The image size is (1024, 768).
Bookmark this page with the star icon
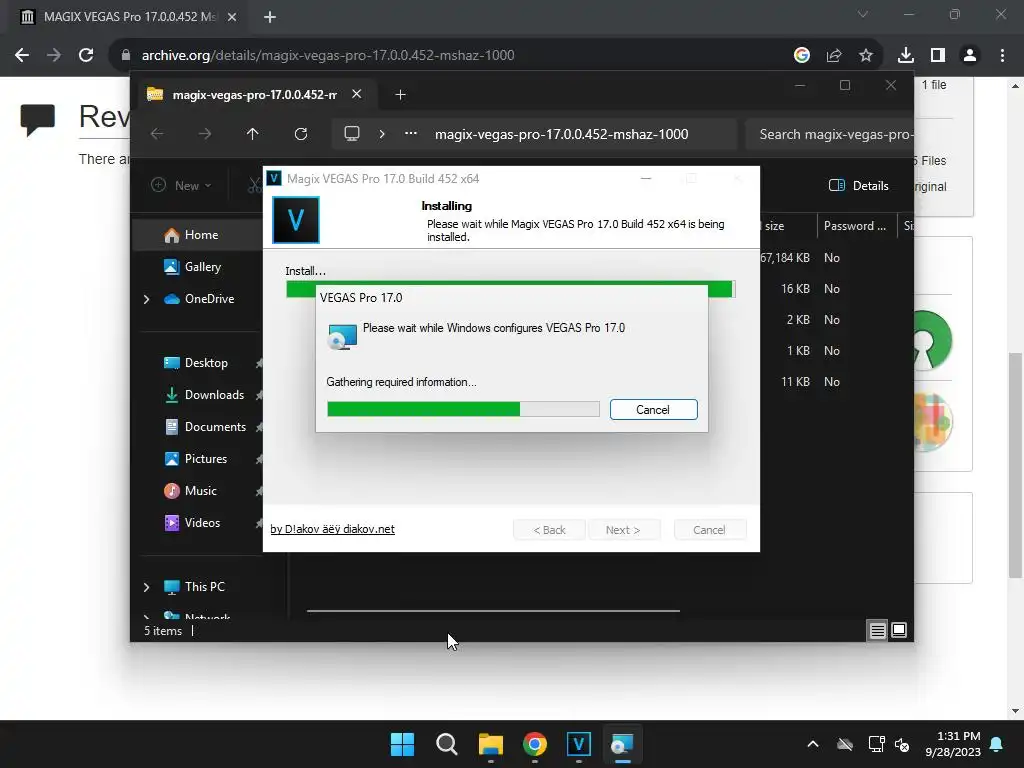[x=866, y=55]
